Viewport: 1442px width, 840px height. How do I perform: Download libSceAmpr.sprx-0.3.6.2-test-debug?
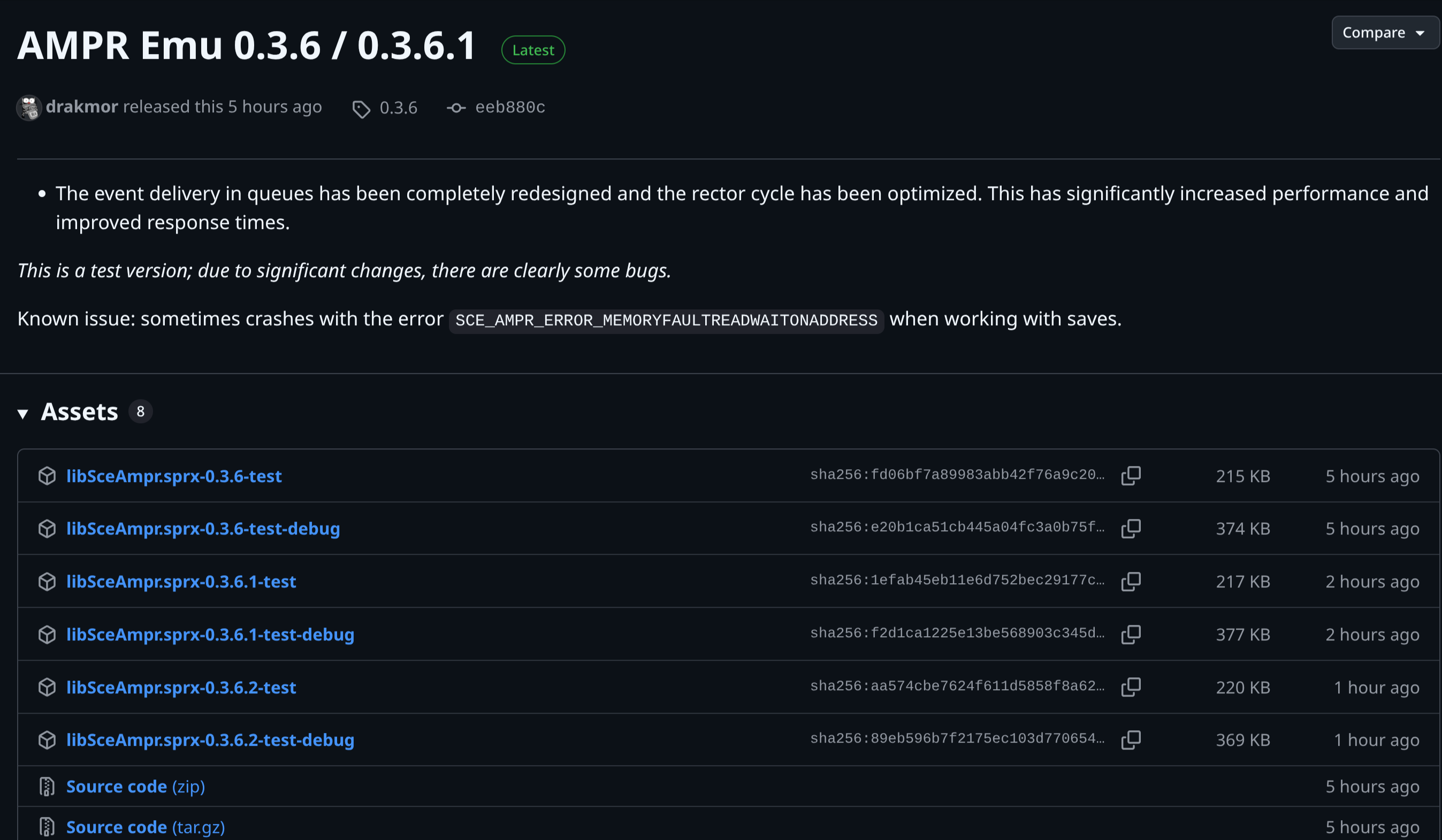point(210,740)
